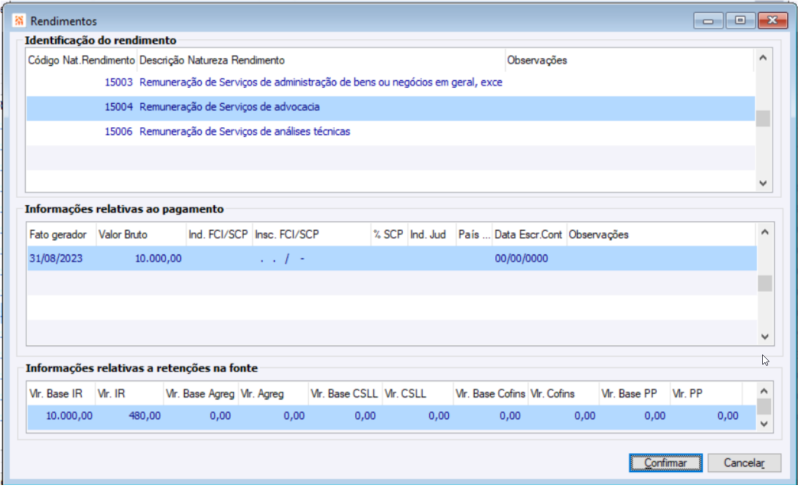Select row 15006 Serviços de análises técnicas
Screen dimensions: 800x488
point(391,132)
